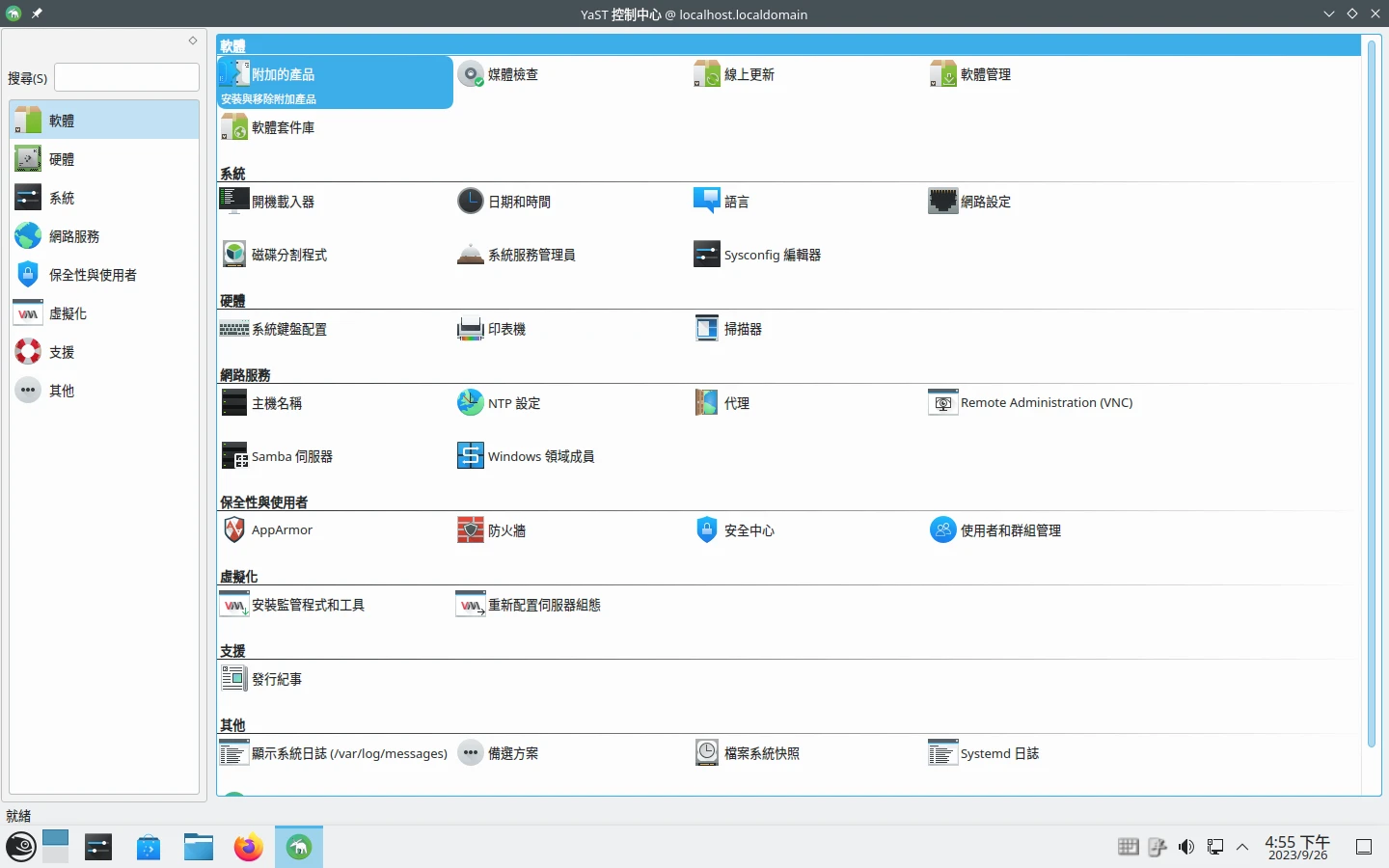Select 網路服務 category in sidebar

[x=74, y=236]
